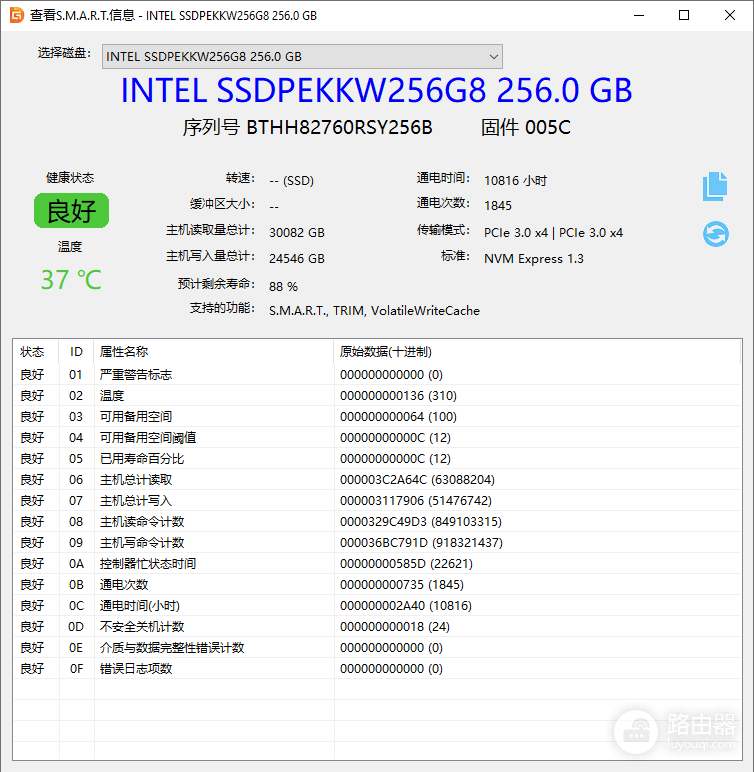
Task: Click raw value 000000000735 (1845)
Action: [402, 585]
